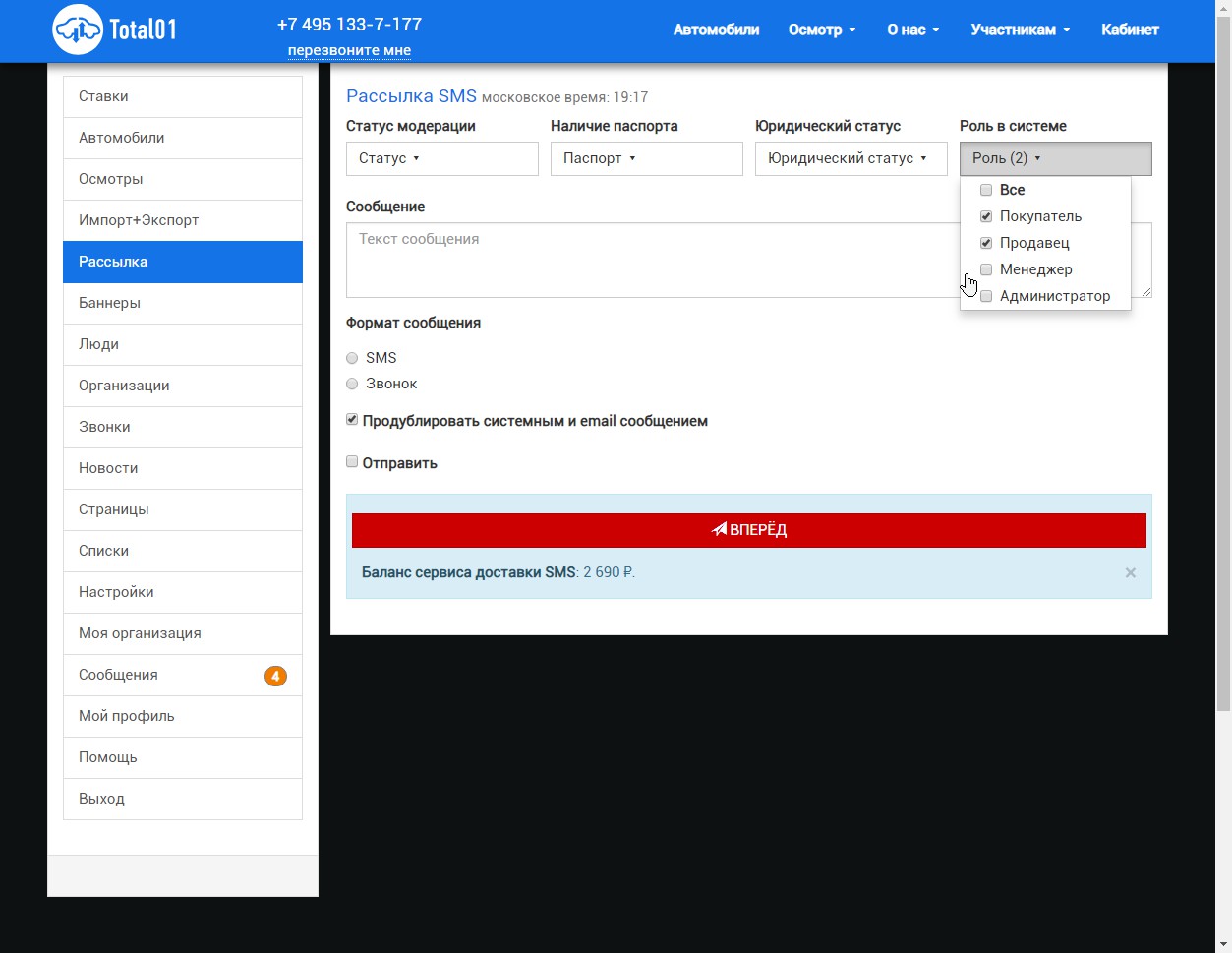
Task: Uncheck the Покупатель role checkbox
Action: pyautogui.click(x=986, y=216)
